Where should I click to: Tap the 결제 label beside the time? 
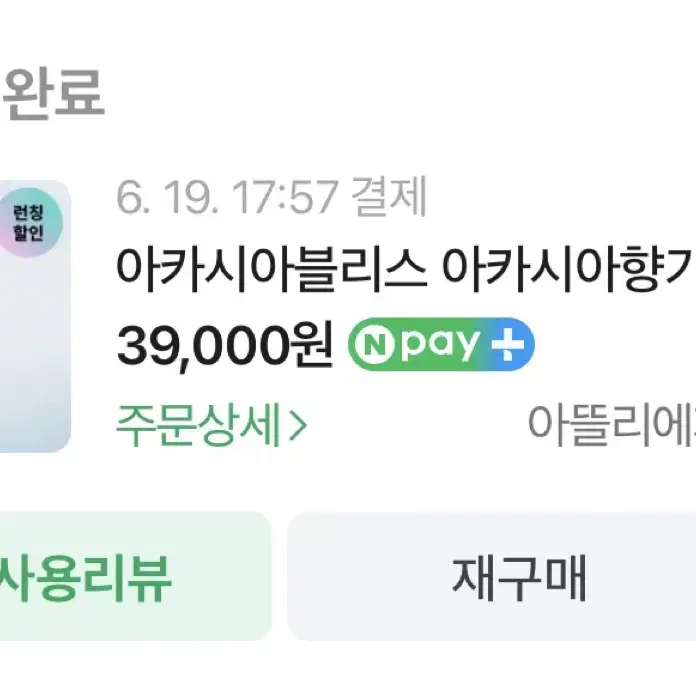389,197
